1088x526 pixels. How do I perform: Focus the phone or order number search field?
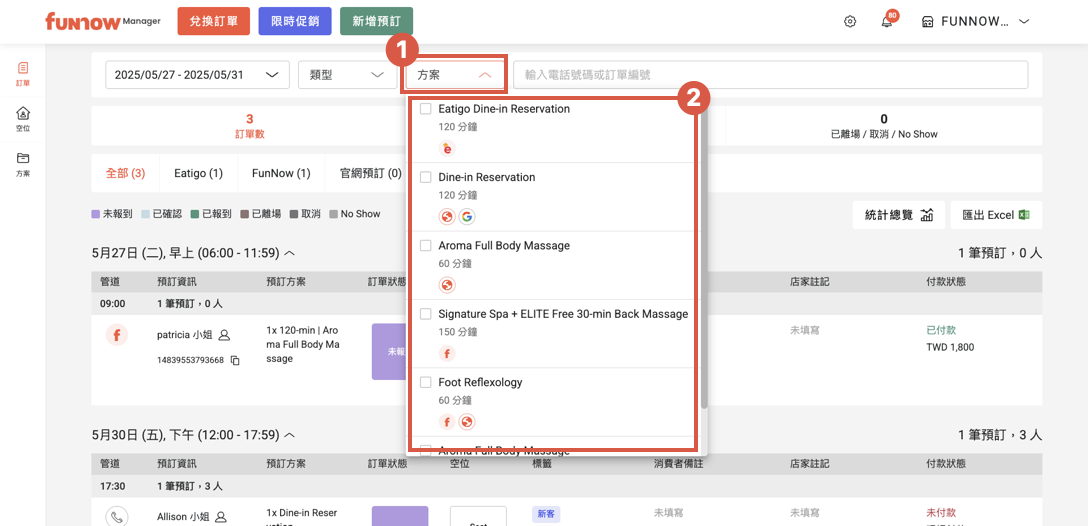pyautogui.click(x=770, y=75)
